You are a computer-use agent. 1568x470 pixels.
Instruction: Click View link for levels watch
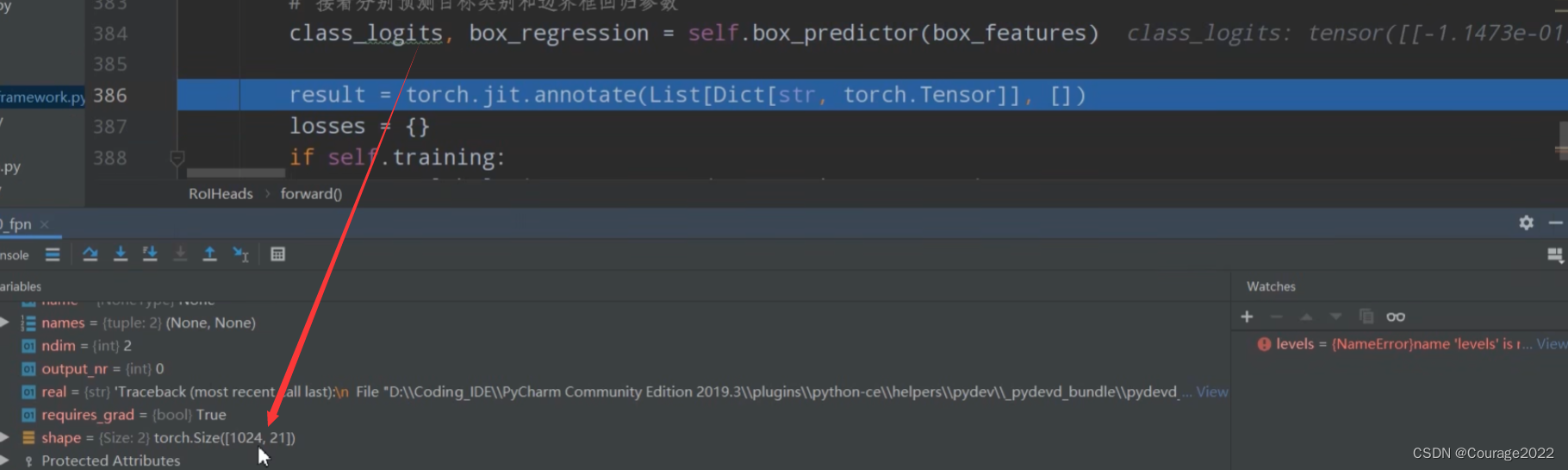[x=1551, y=344]
